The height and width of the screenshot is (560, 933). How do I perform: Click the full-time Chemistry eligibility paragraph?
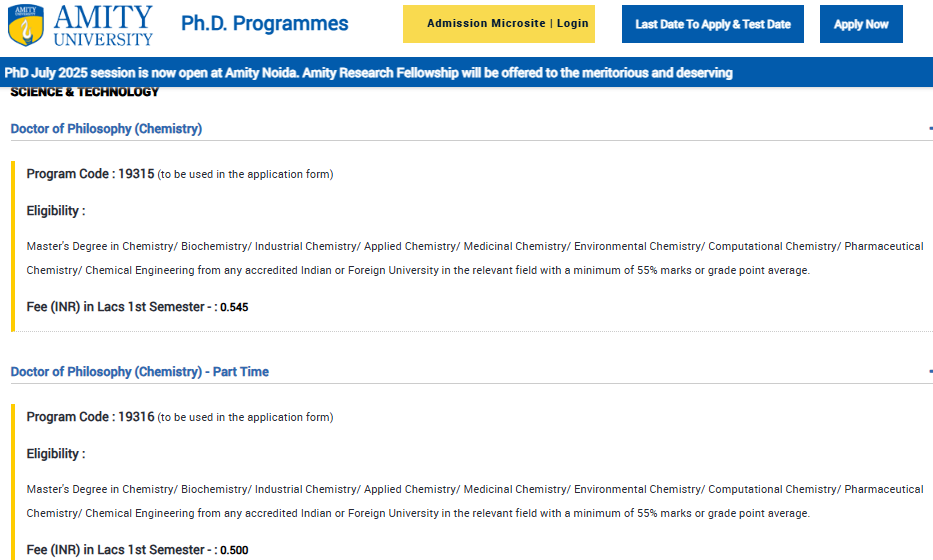click(474, 258)
